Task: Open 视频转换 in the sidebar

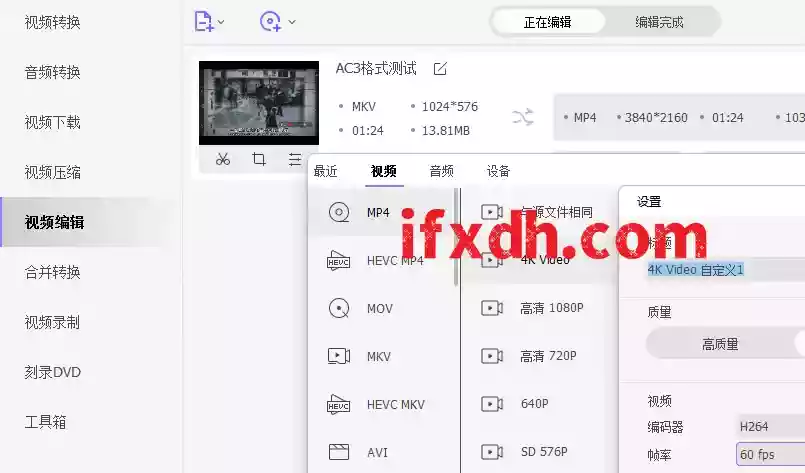Action: click(52, 22)
